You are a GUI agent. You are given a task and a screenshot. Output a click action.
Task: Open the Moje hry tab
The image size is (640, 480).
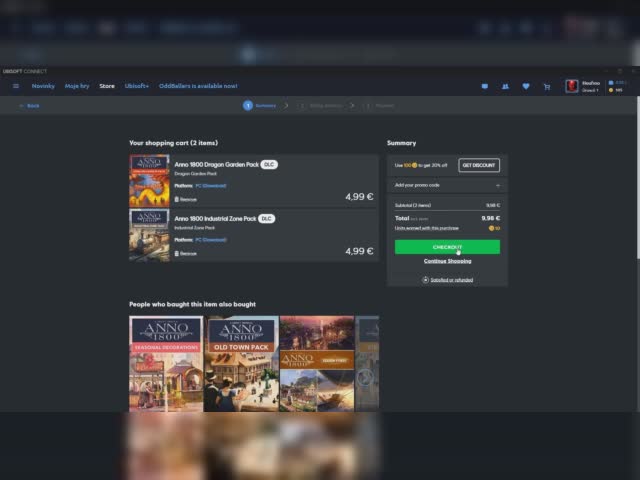77,86
